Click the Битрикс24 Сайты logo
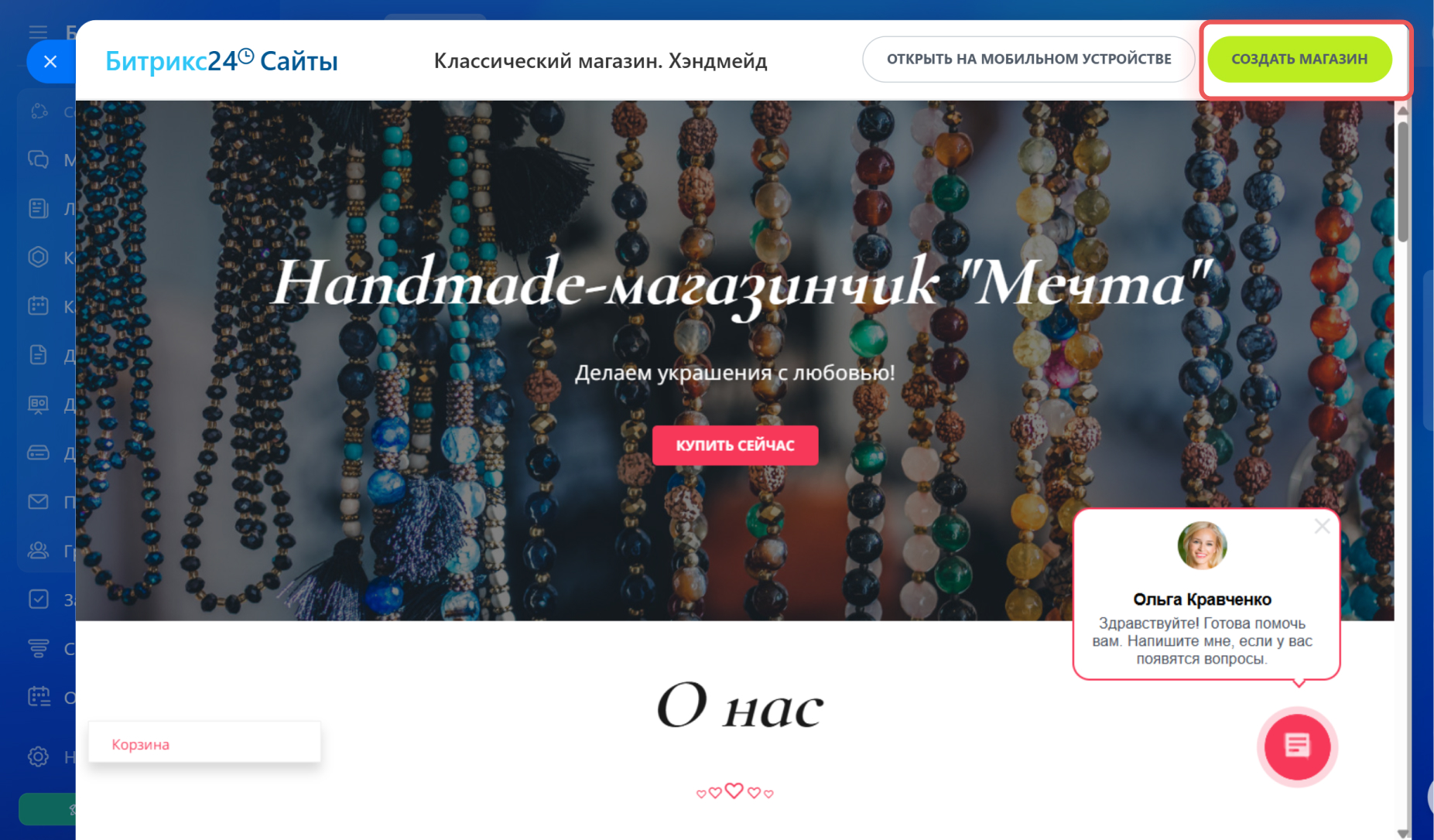Image resolution: width=1434 pixels, height=840 pixels. click(221, 60)
